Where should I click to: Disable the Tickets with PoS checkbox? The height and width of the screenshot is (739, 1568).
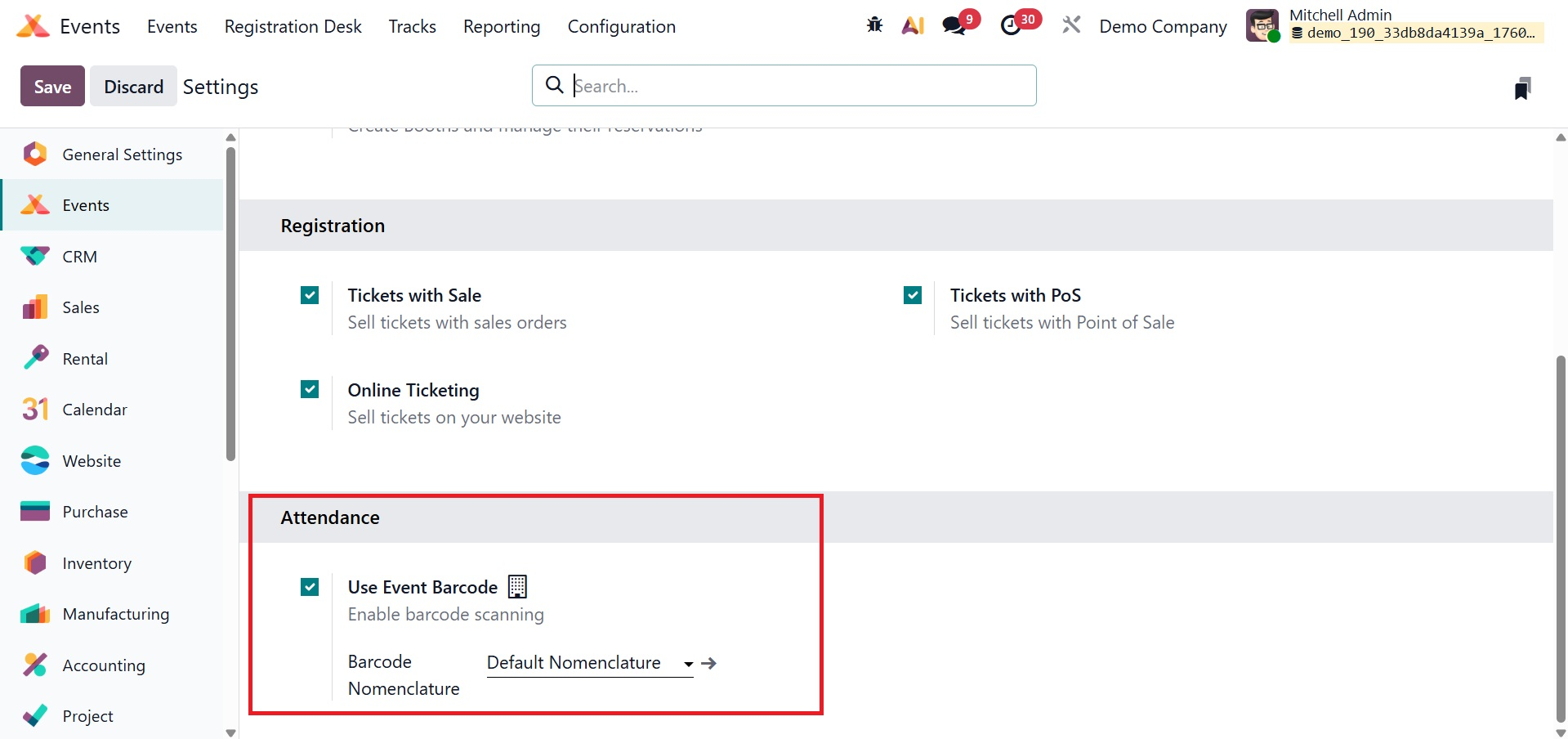tap(913, 295)
